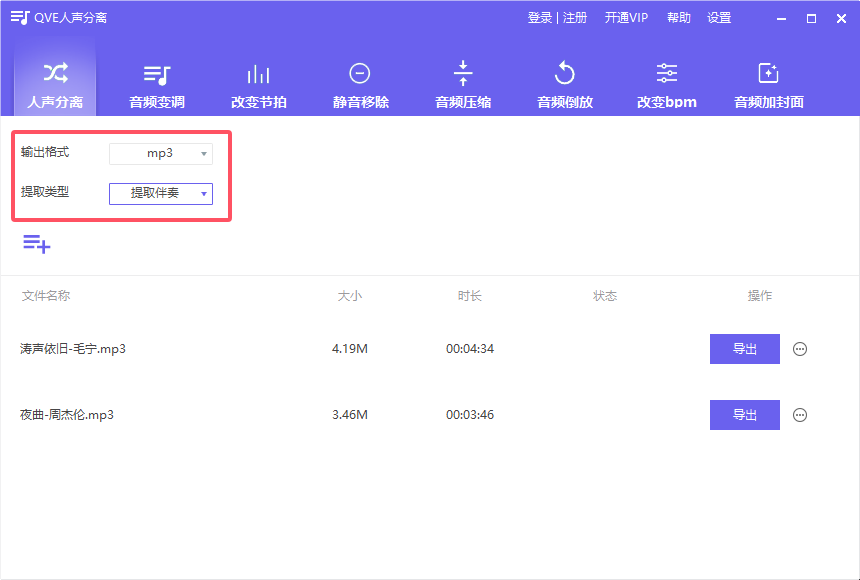Screen dimensions: 860x580
Task: Expand more options for 涛声依旧-毛宁.mp3
Action: [x=799, y=349]
